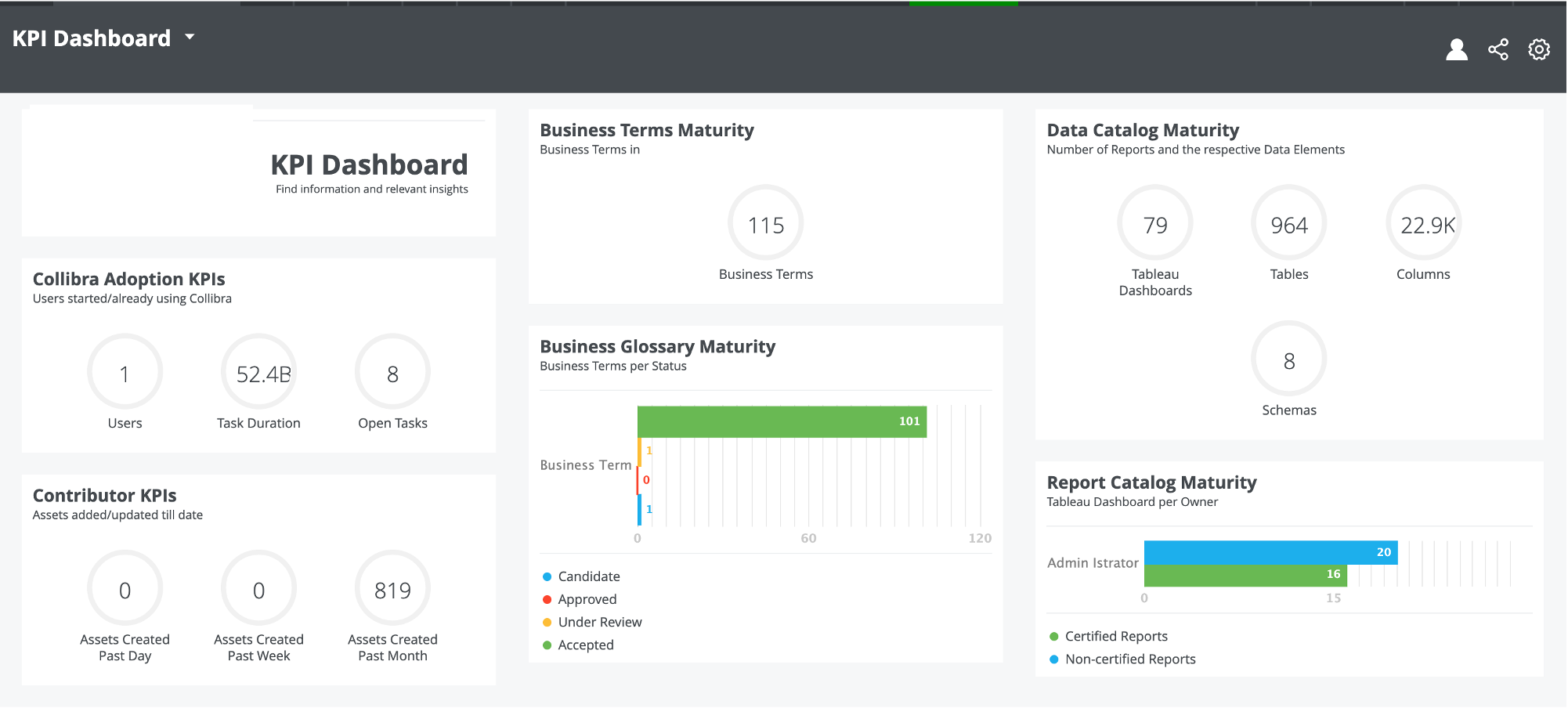
Task: Open the user profile icon
Action: coord(1457,49)
